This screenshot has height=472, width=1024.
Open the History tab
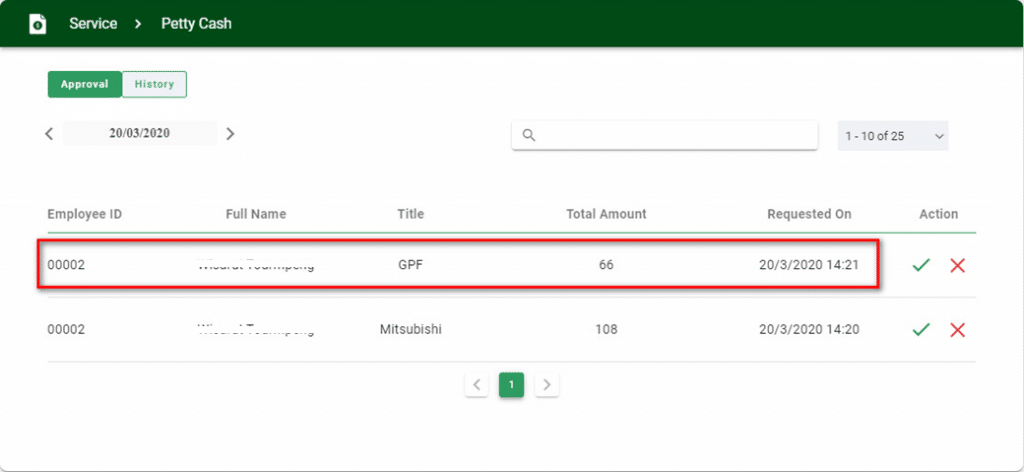[154, 85]
